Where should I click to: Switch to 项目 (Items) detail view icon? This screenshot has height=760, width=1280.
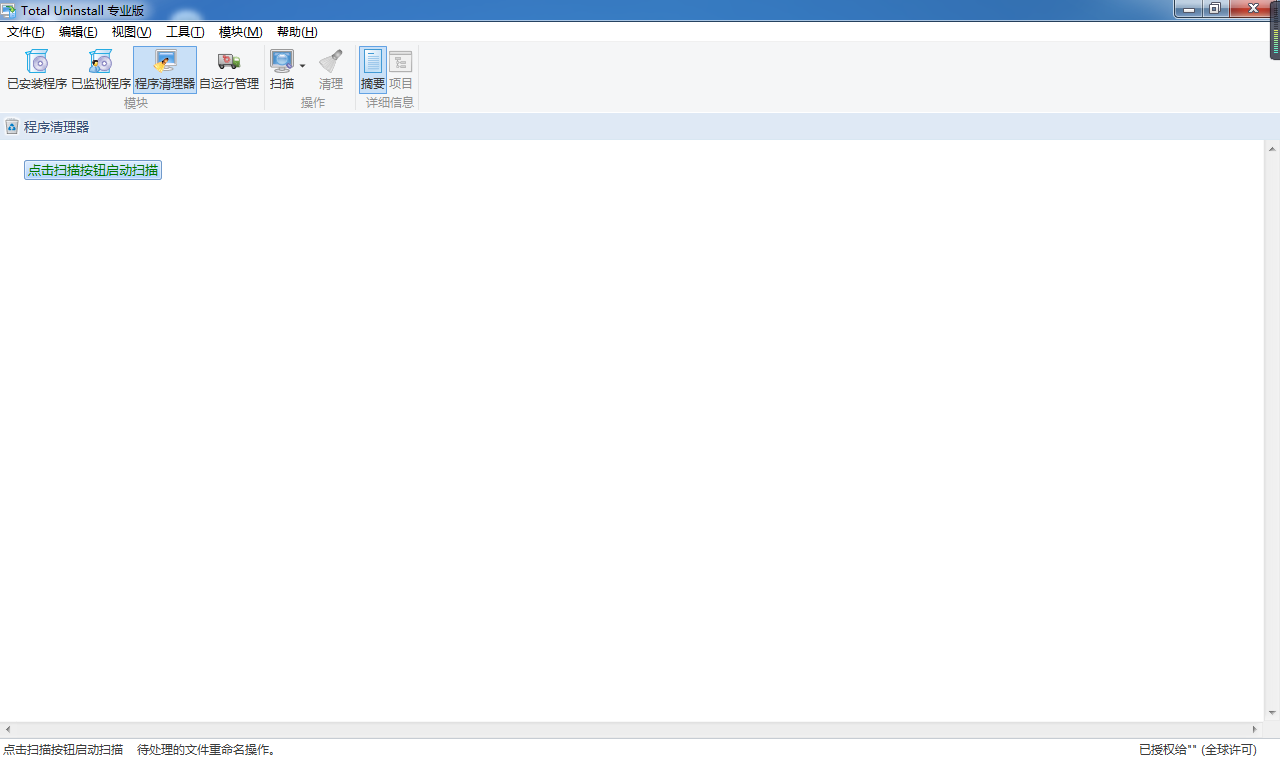click(400, 70)
